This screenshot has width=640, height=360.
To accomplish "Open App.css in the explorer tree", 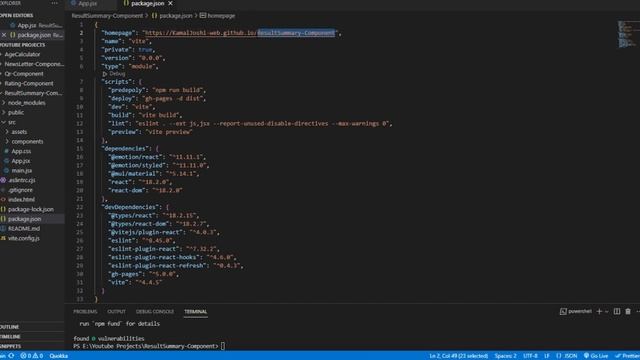I will point(21,151).
